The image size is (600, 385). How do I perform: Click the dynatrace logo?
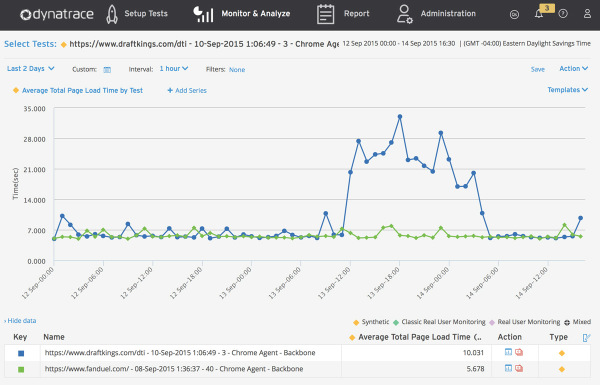(57, 14)
